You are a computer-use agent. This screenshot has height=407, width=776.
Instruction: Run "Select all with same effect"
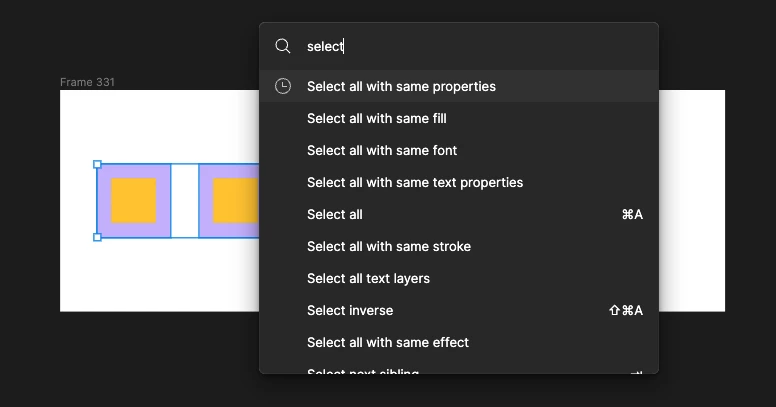click(459, 342)
